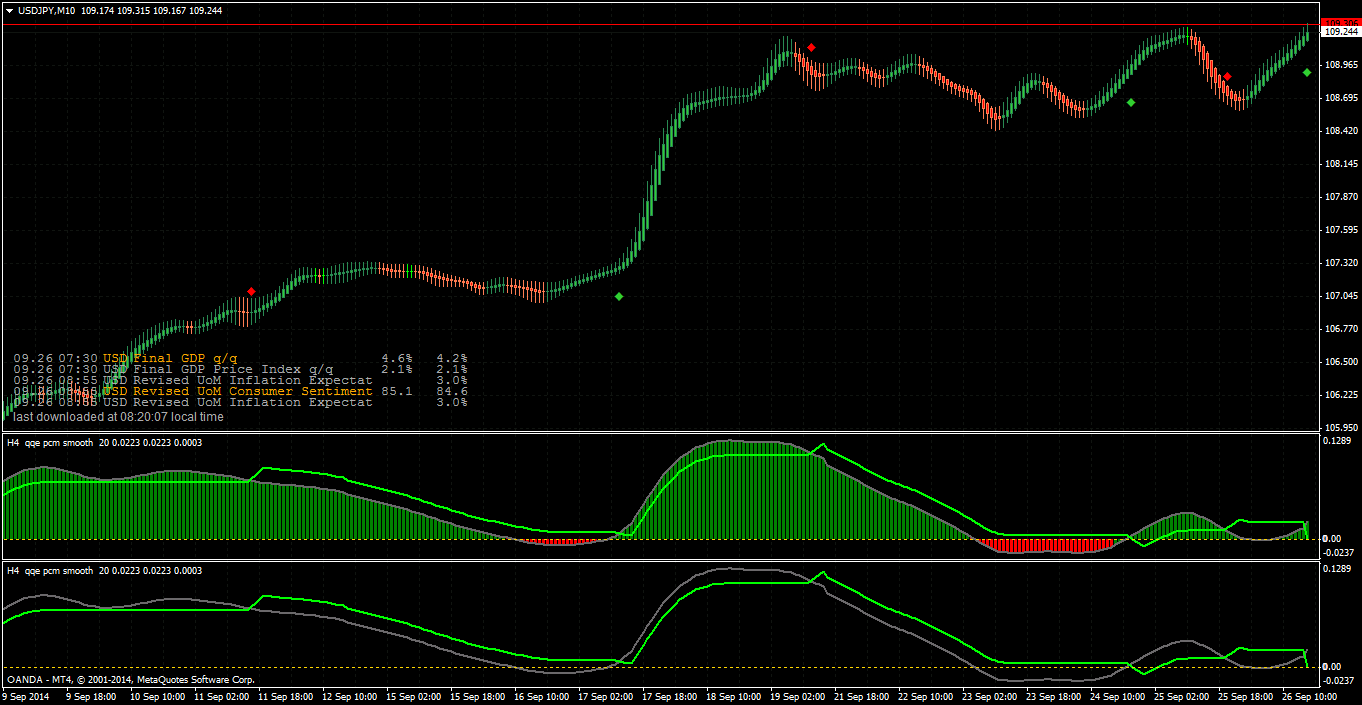Click price scale value 107.045
1362x705 pixels.
1340,295
